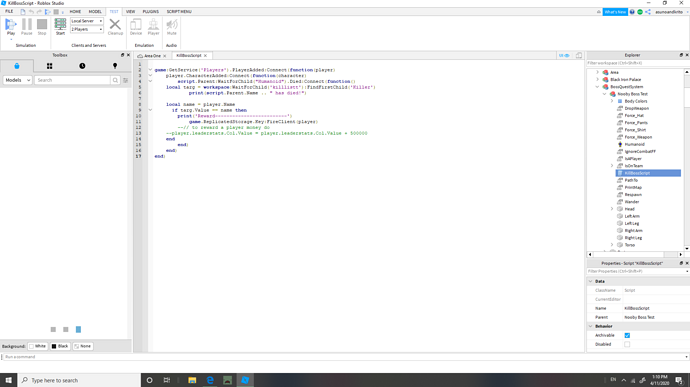The height and width of the screenshot is (387, 690).
Task: Open the 2 Players dropdown
Action: 87,29
